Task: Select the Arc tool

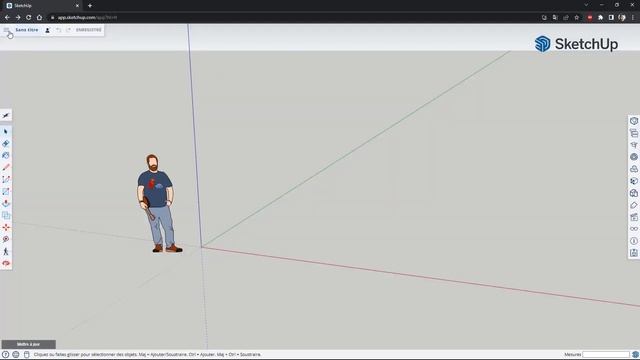Action: pyautogui.click(x=6, y=180)
